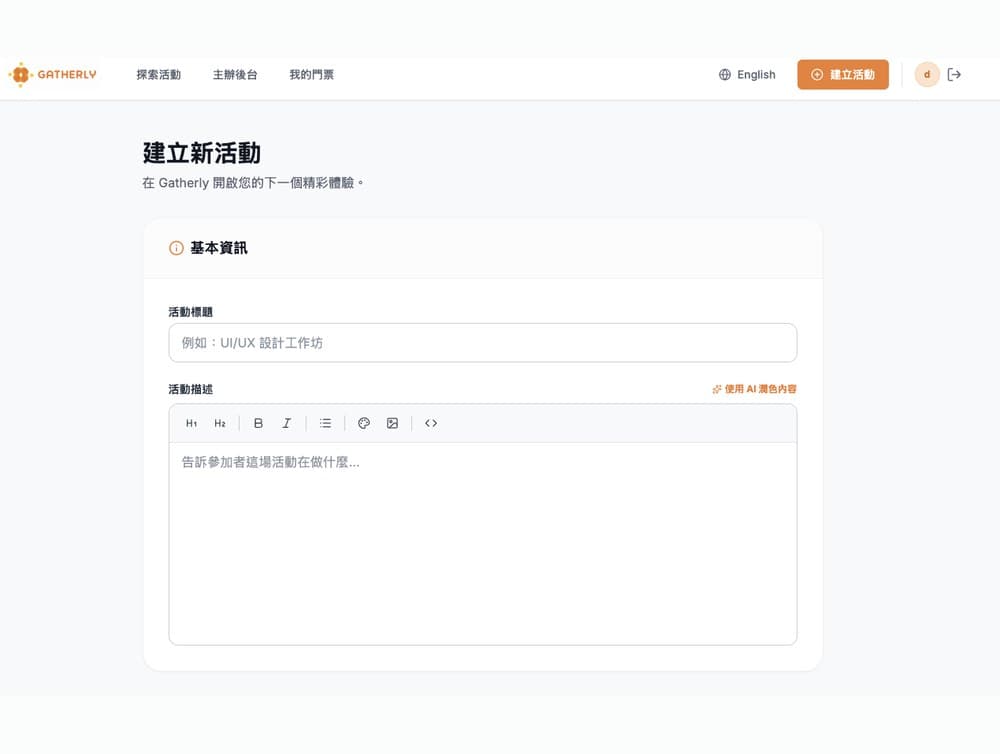The image size is (1000, 754).
Task: Use AI 潤色內容 link
Action: point(754,388)
